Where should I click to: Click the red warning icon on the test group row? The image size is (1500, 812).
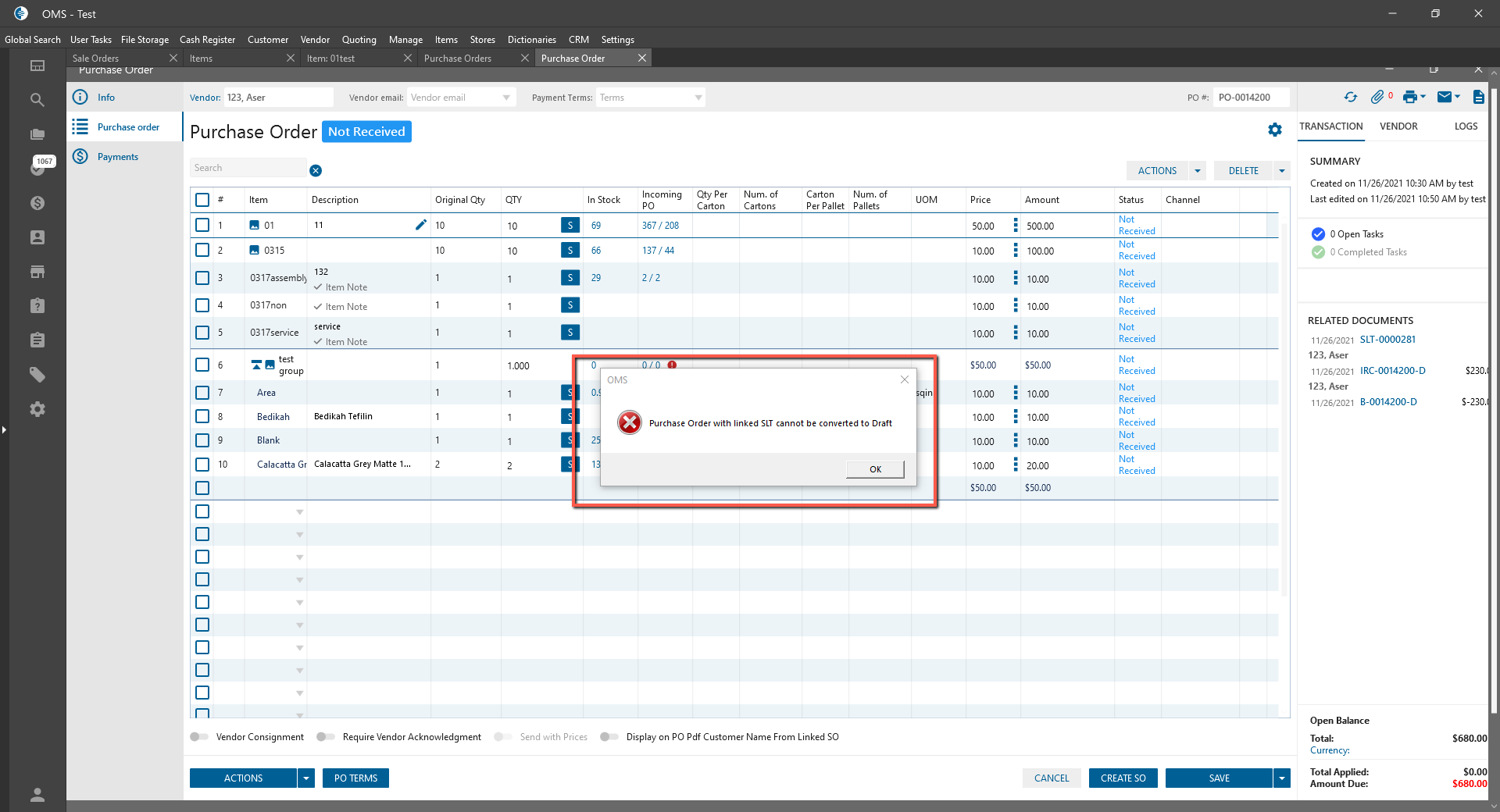672,365
